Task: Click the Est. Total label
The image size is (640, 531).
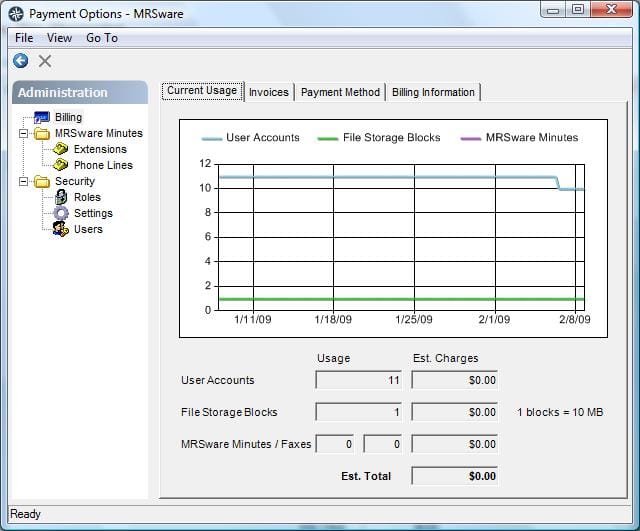Action: click(366, 476)
